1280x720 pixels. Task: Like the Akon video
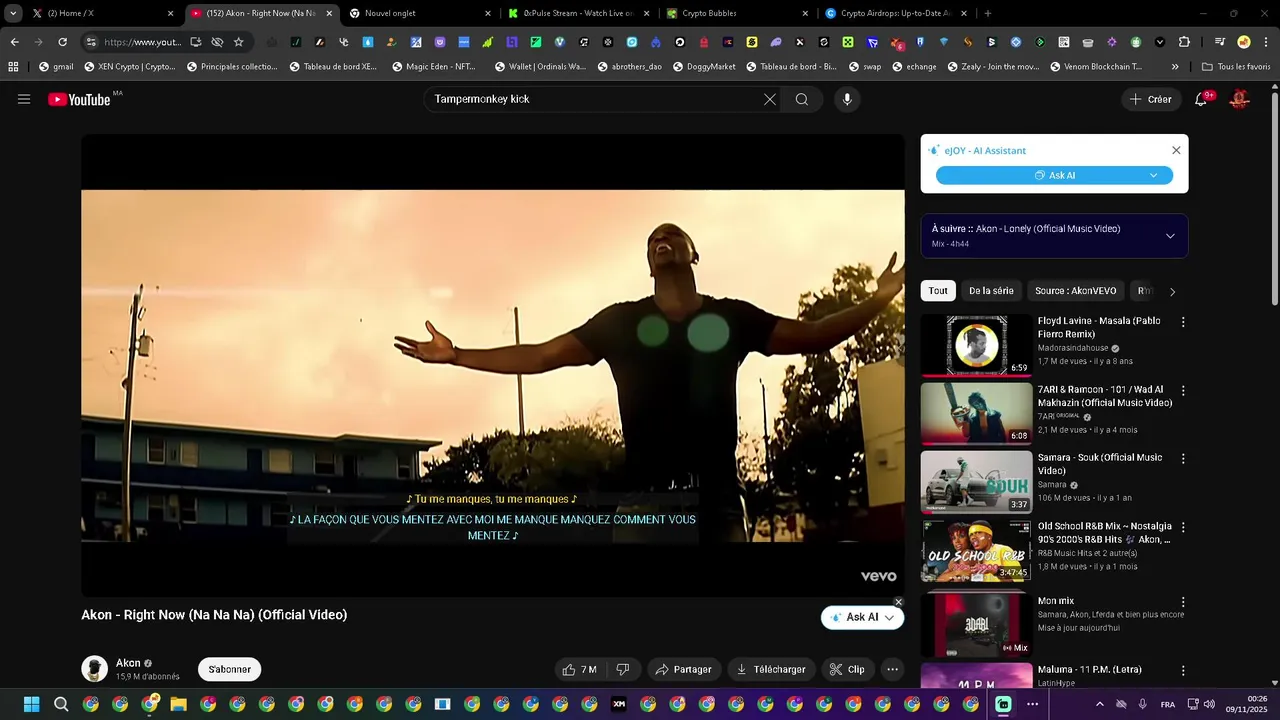[x=579, y=669]
